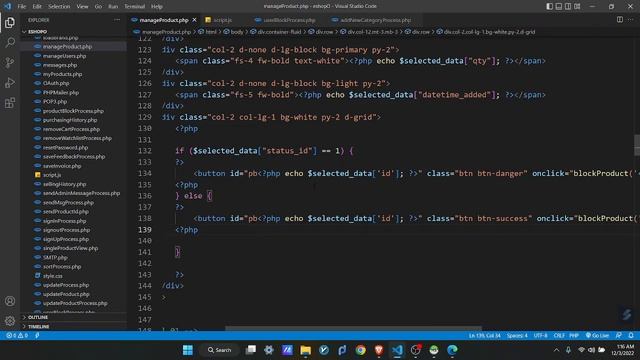Viewport: 640px width, 360px height.
Task: Open Explorer panel more actions ellipsis
Action: tap(117, 20)
